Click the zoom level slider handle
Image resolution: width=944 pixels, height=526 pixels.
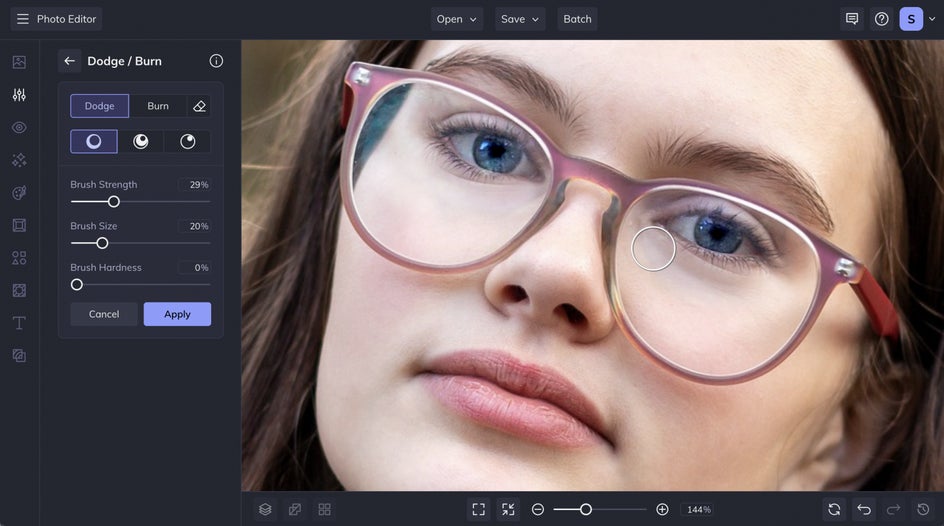coord(586,510)
